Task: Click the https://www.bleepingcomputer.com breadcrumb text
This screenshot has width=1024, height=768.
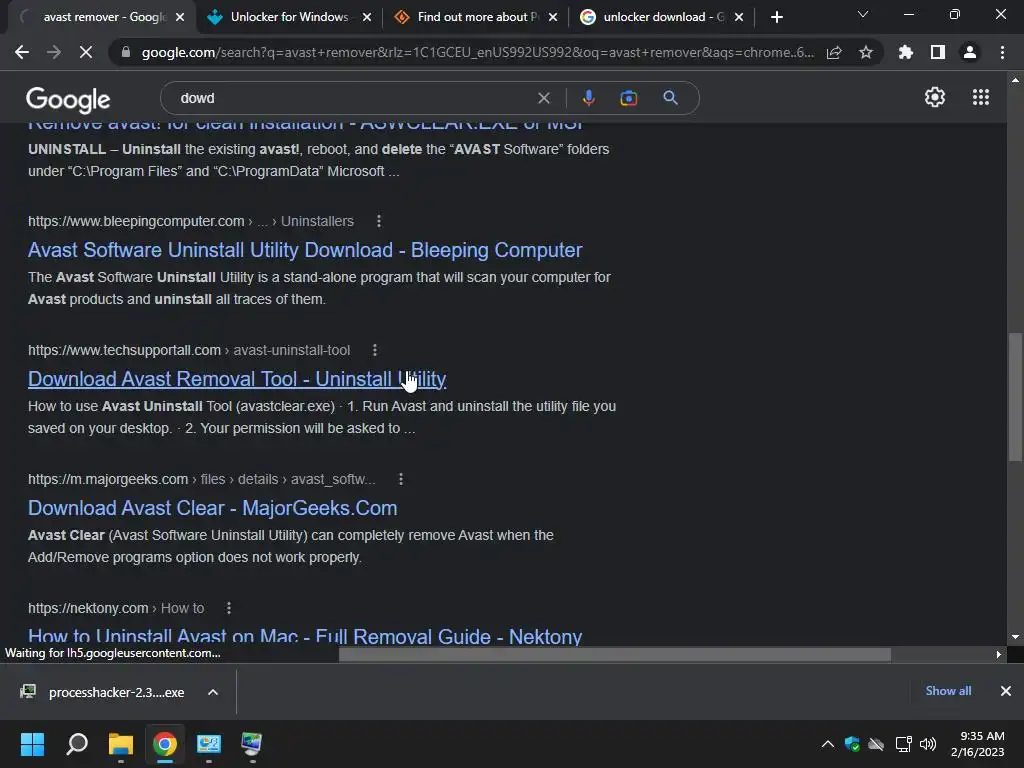Action: point(136,221)
